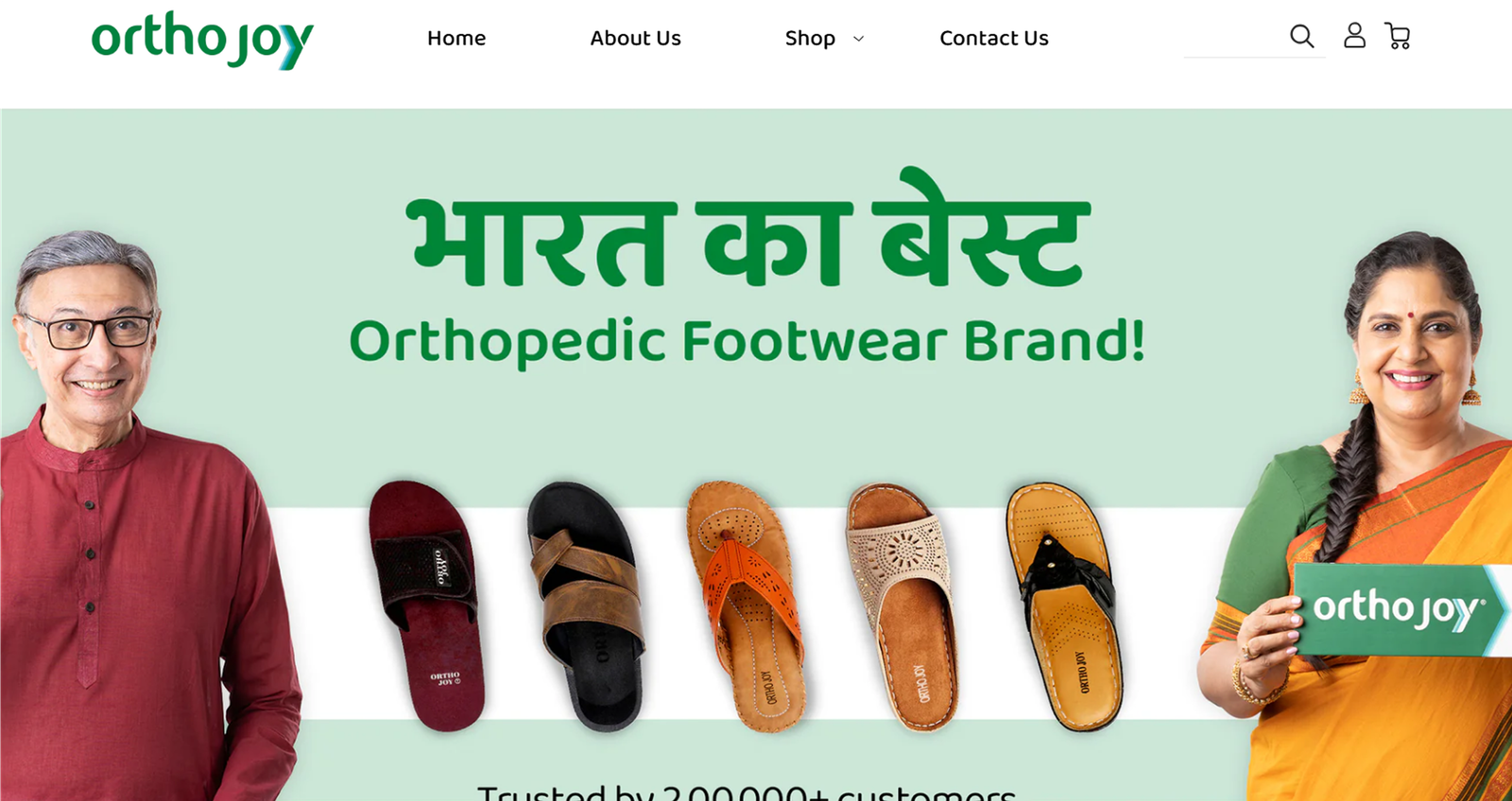
Task: Choose the orange thong sandal image
Action: point(746,605)
